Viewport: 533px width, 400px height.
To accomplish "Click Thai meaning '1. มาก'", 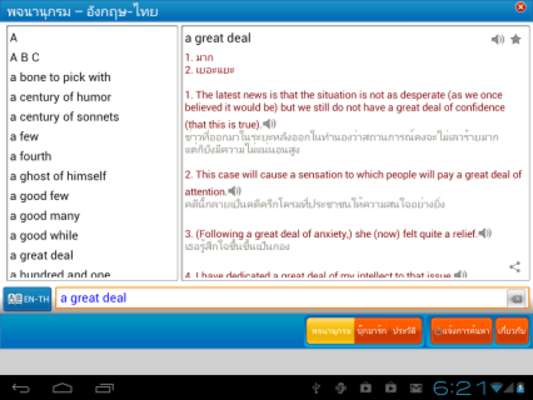I will coord(199,57).
